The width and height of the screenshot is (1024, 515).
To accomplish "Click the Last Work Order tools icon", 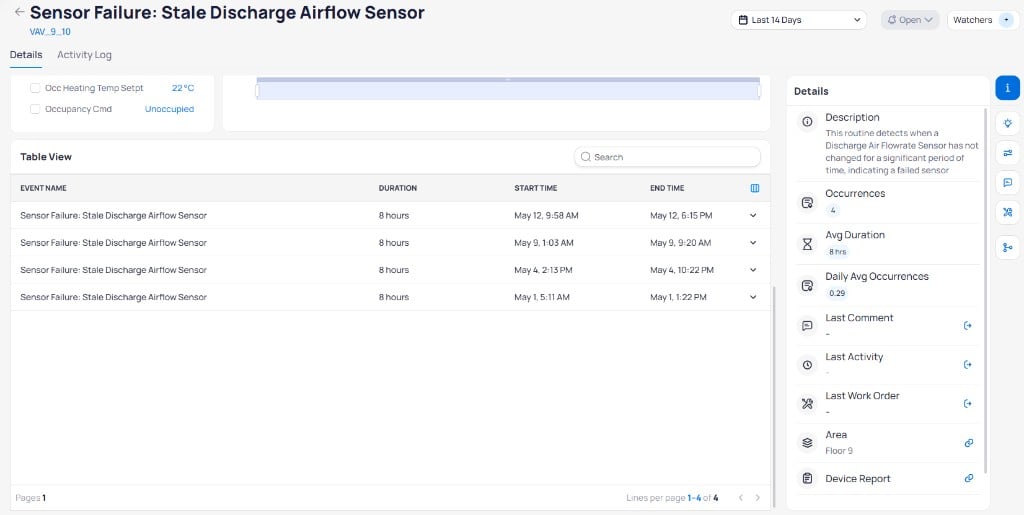I will (807, 404).
